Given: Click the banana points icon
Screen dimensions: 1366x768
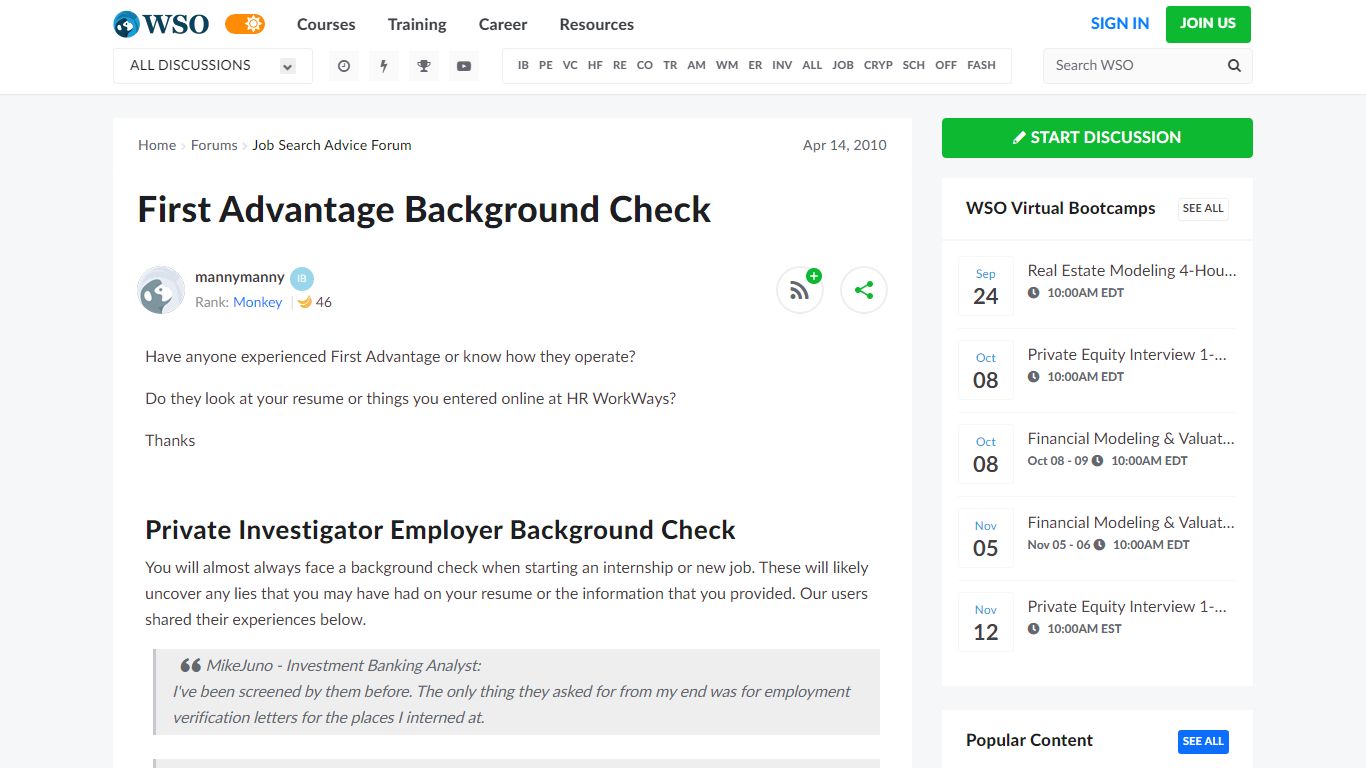Looking at the screenshot, I should (305, 302).
